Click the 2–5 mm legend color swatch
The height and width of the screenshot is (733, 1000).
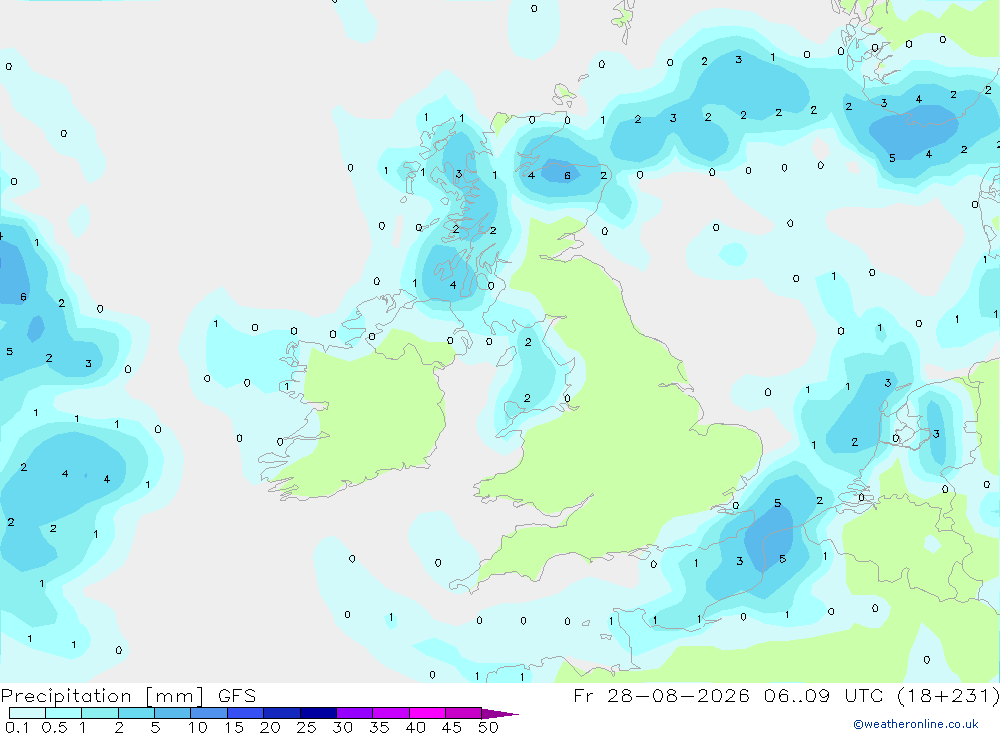pos(136,713)
